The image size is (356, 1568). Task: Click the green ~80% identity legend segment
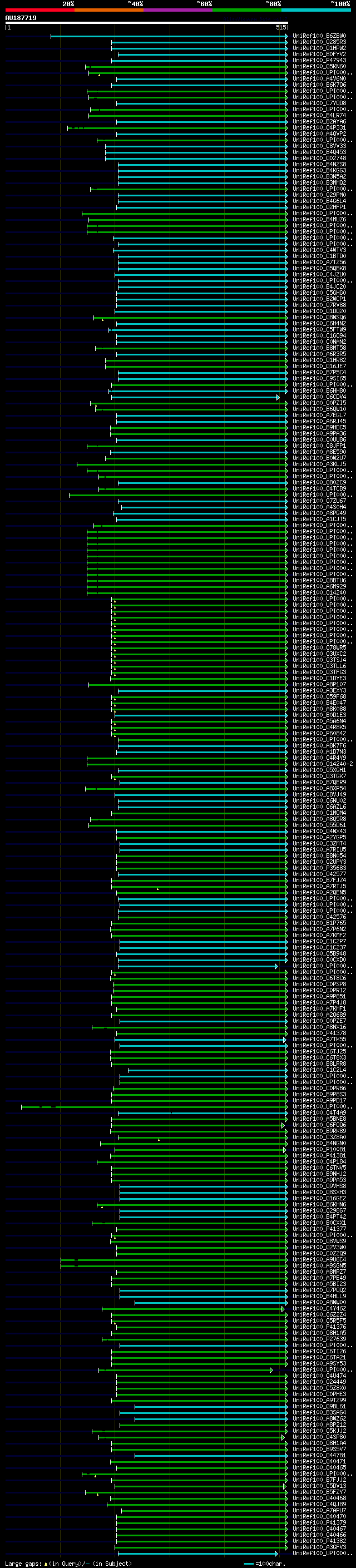(x=247, y=10)
